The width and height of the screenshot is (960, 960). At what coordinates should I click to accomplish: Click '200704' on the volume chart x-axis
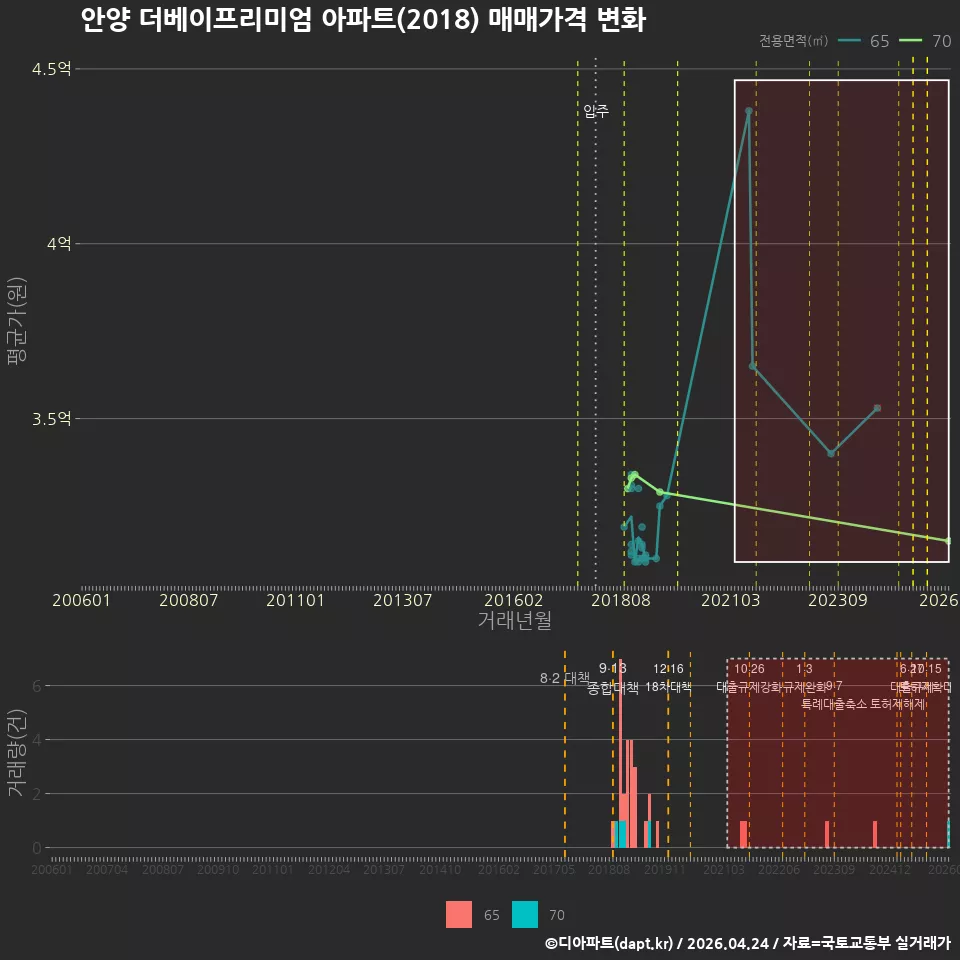(107, 869)
